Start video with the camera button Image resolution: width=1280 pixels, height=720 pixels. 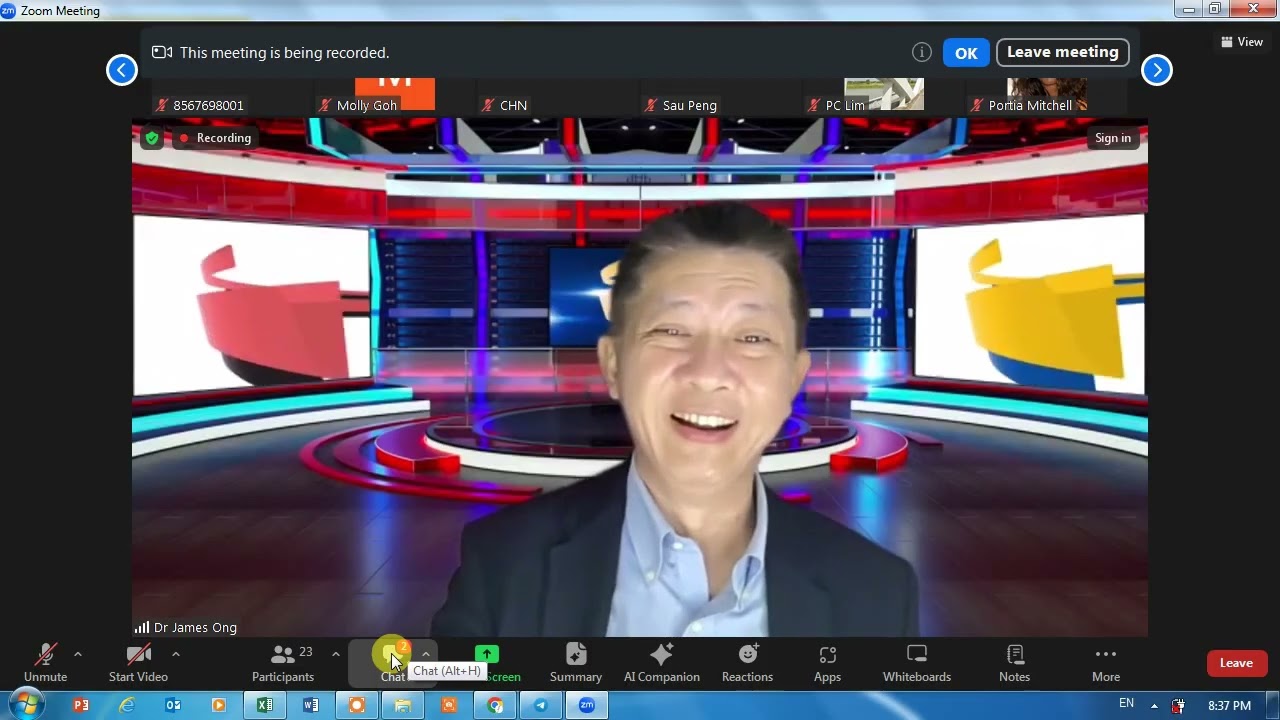coord(138,663)
